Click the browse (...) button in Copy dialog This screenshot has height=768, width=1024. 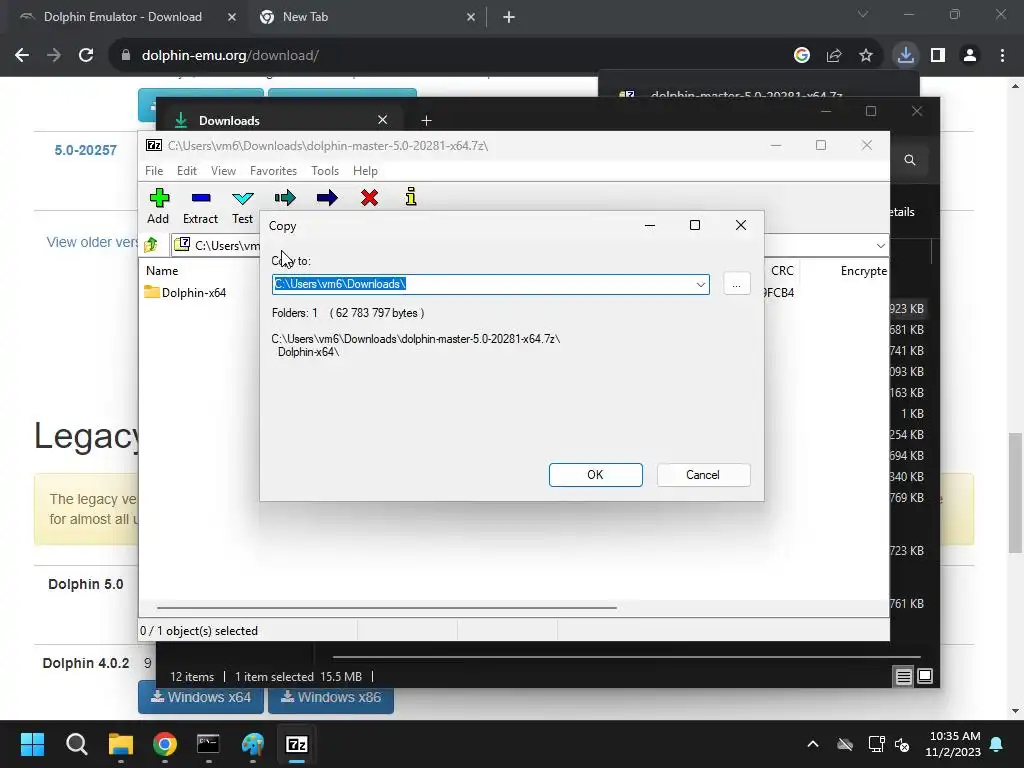pyautogui.click(x=737, y=284)
